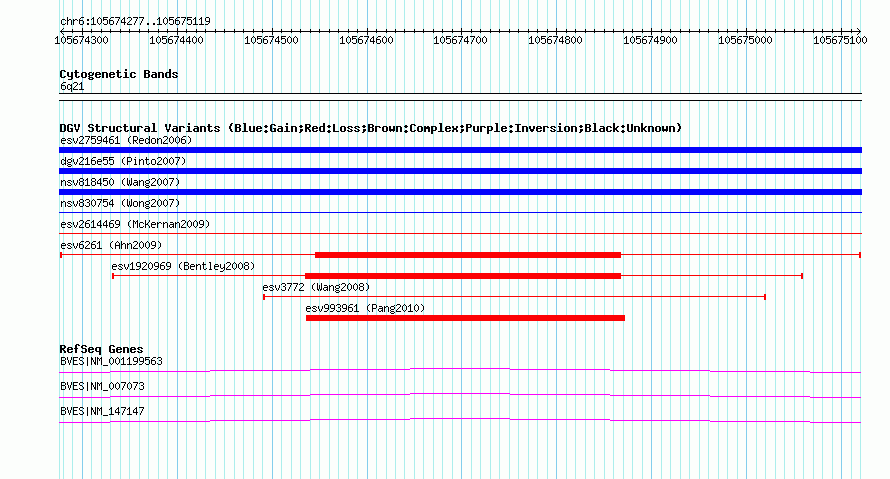Click the chr6:105674277..105675119 region label

pyautogui.click(x=135, y=21)
